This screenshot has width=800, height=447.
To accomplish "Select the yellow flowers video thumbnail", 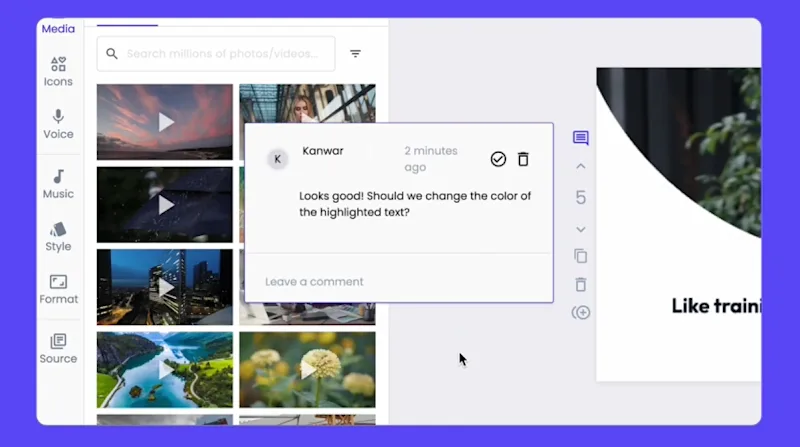I will [307, 369].
